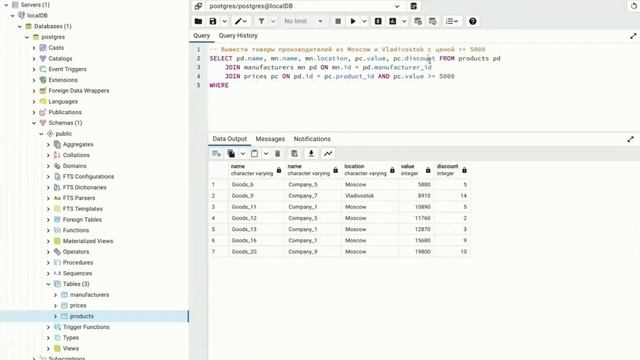
Task: Download results as CSV icon
Action: coord(311,153)
